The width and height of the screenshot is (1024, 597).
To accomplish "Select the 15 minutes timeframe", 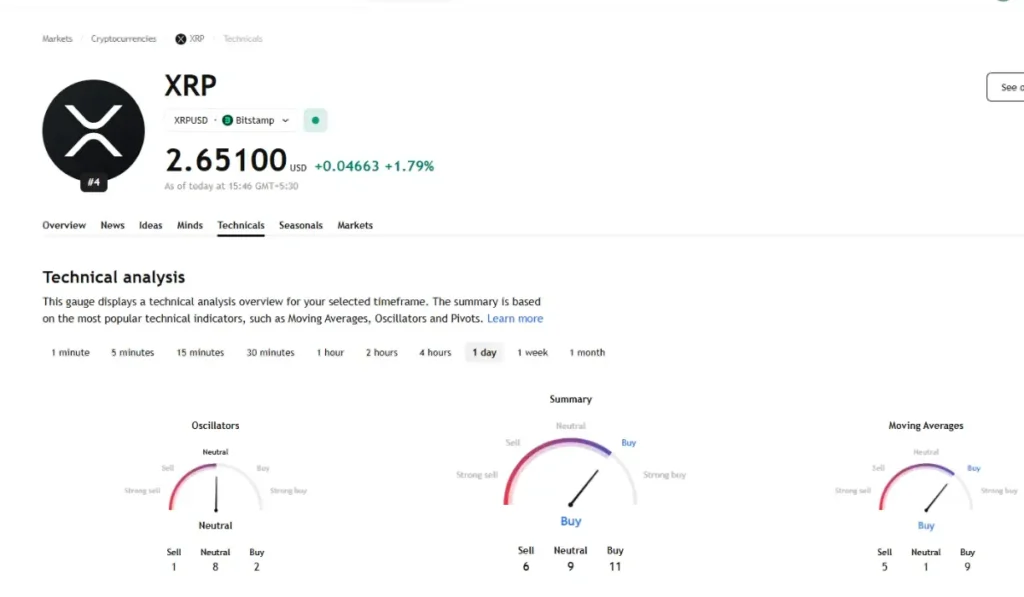I will 200,353.
